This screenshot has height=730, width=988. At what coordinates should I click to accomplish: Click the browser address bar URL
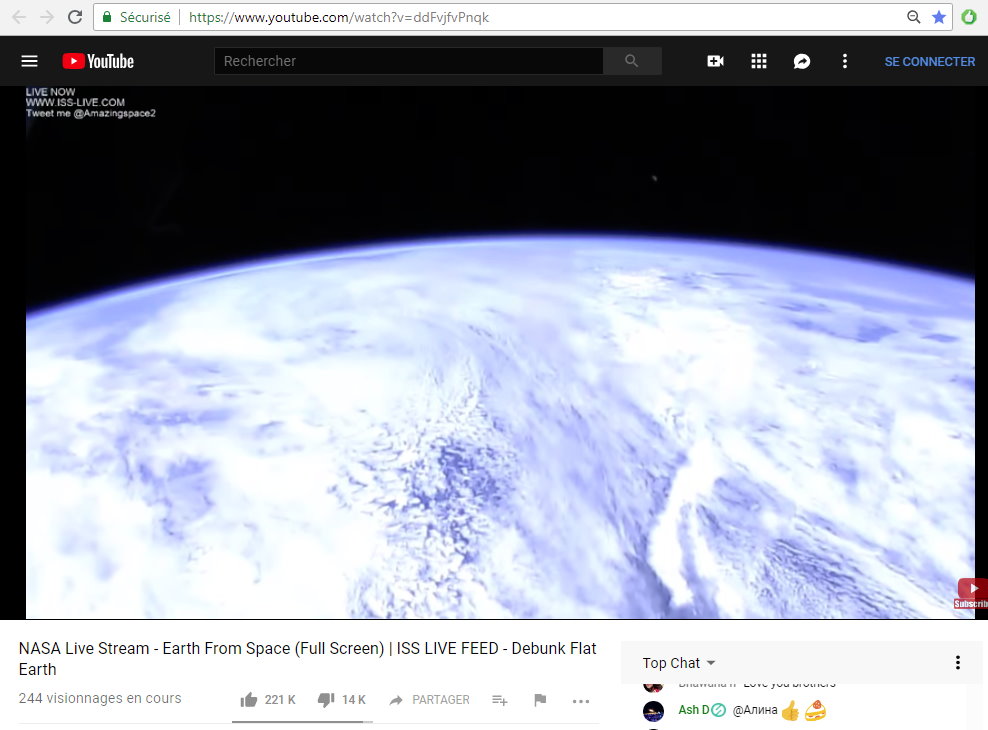[339, 17]
